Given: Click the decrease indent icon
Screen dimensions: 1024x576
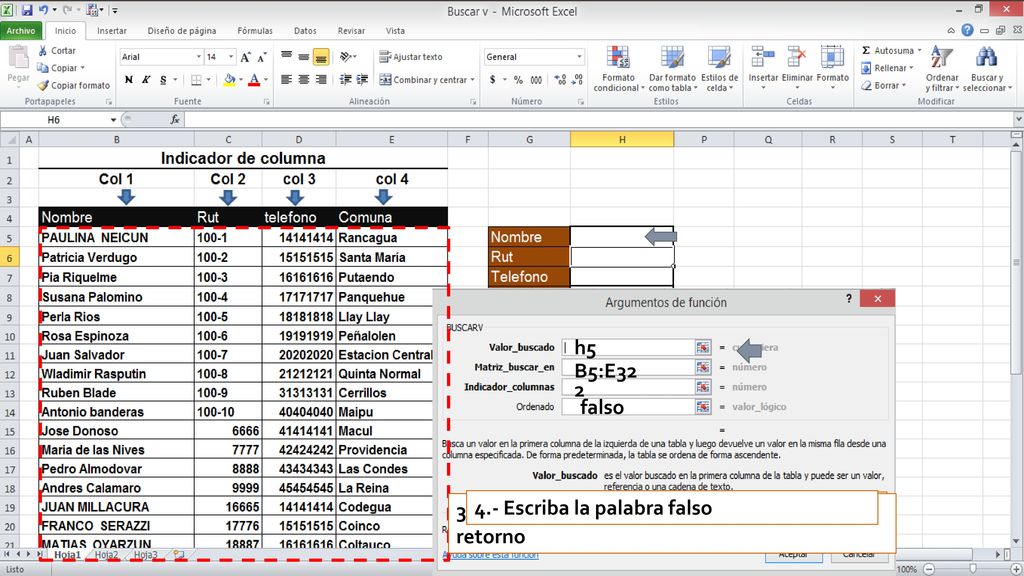Looking at the screenshot, I should (345, 80).
